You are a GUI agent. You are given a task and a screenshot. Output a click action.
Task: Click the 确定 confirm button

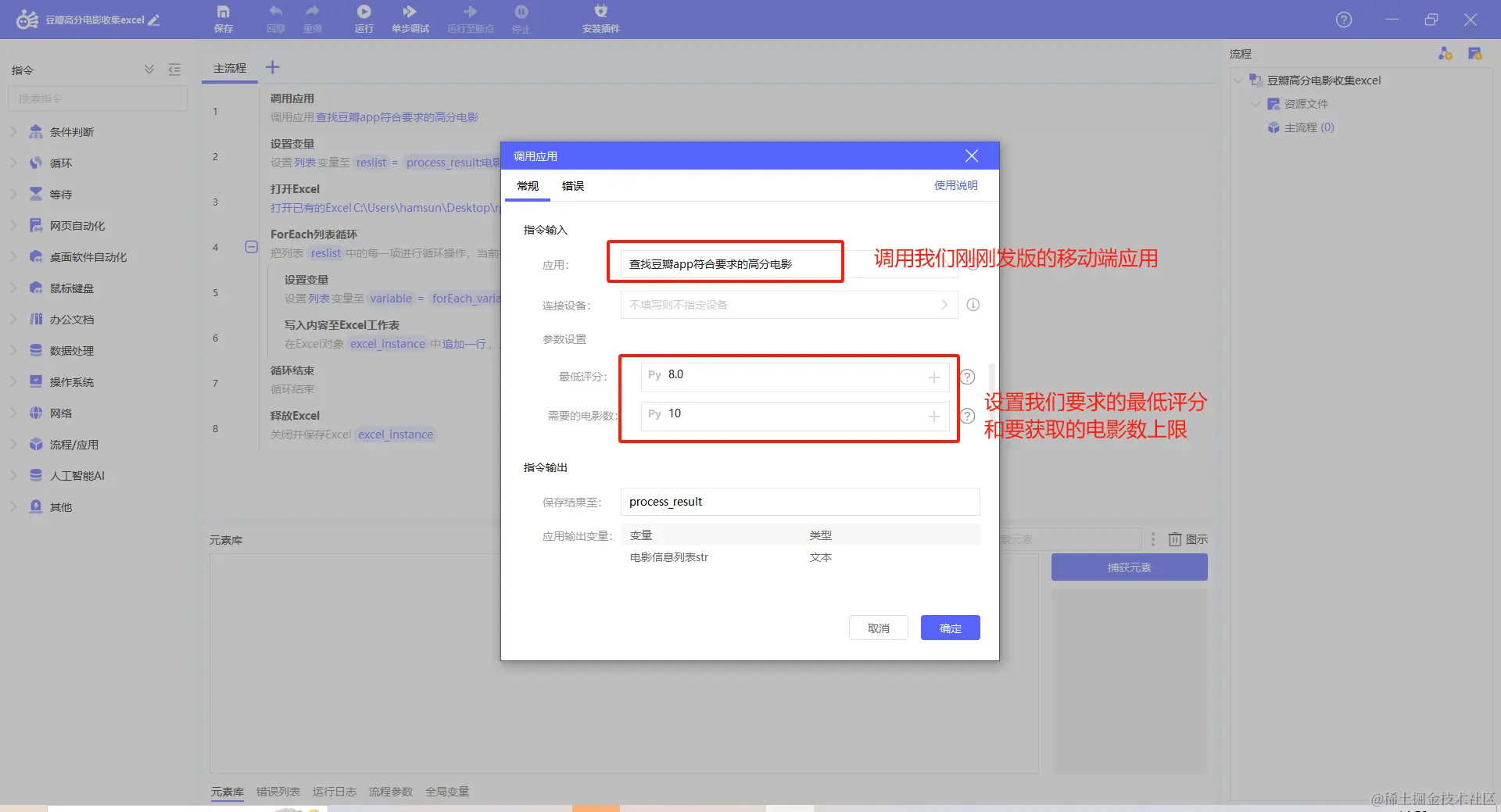tap(951, 628)
